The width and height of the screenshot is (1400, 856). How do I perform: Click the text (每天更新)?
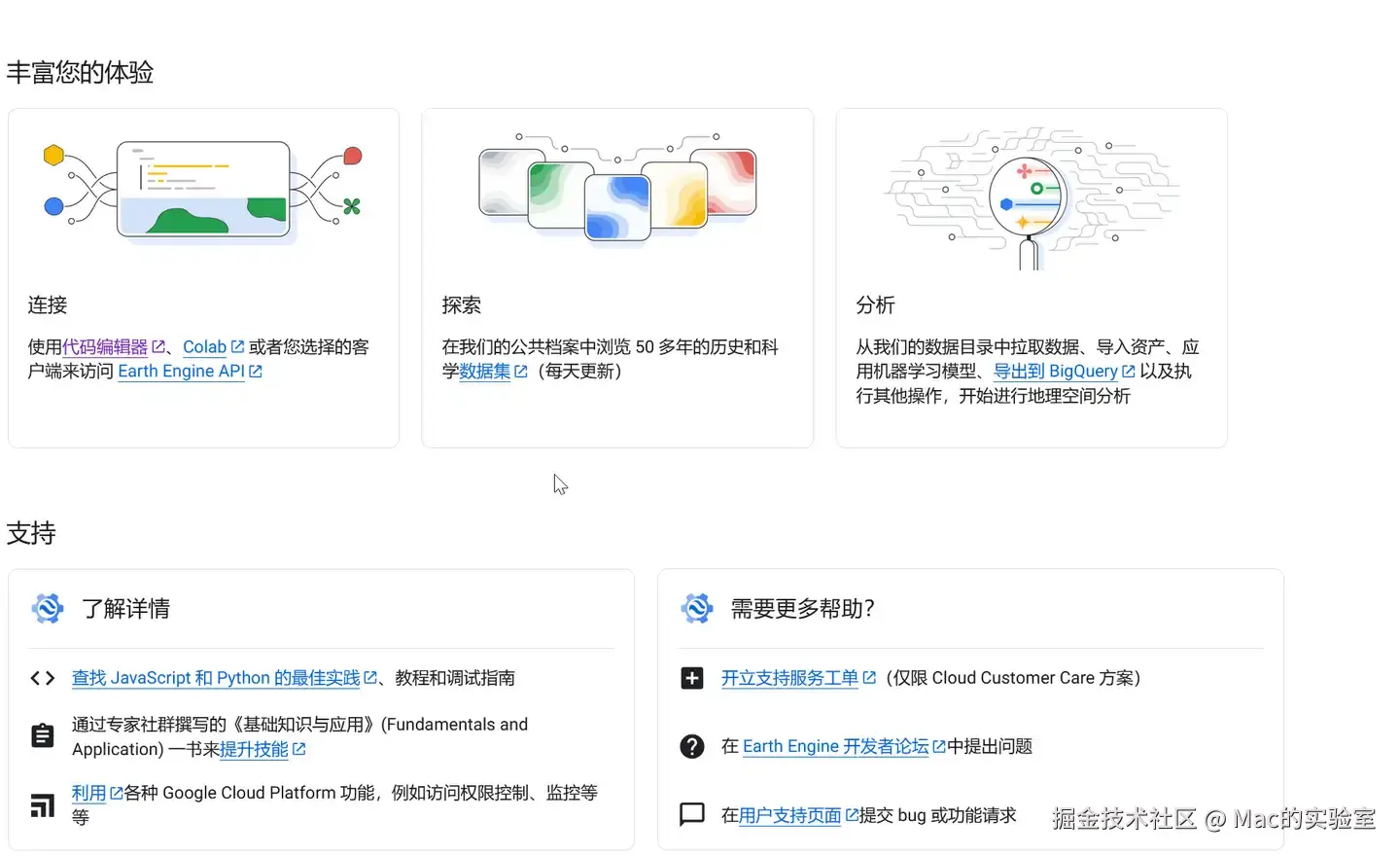pos(579,372)
